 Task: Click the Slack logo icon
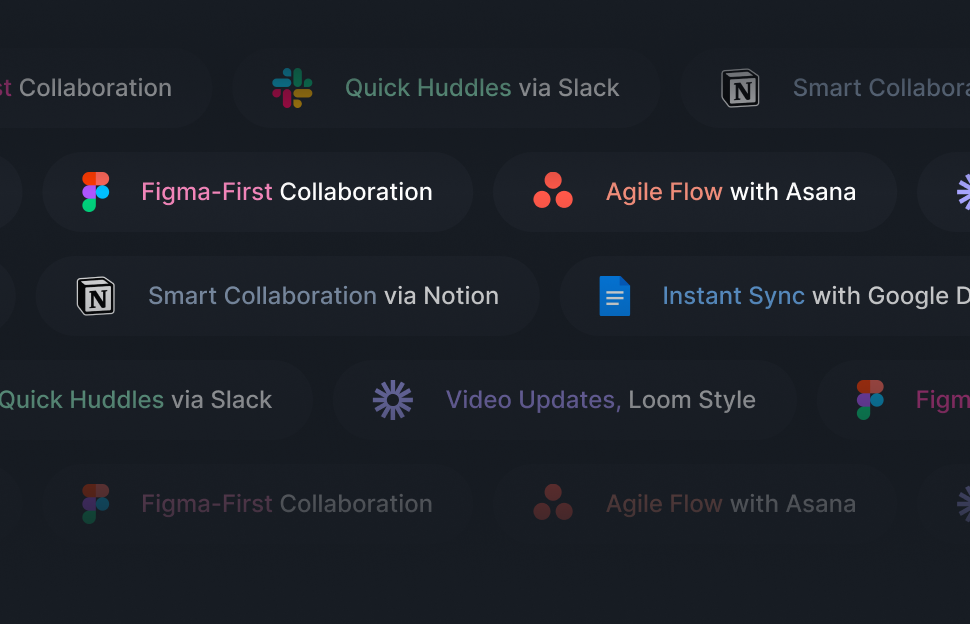(292, 88)
